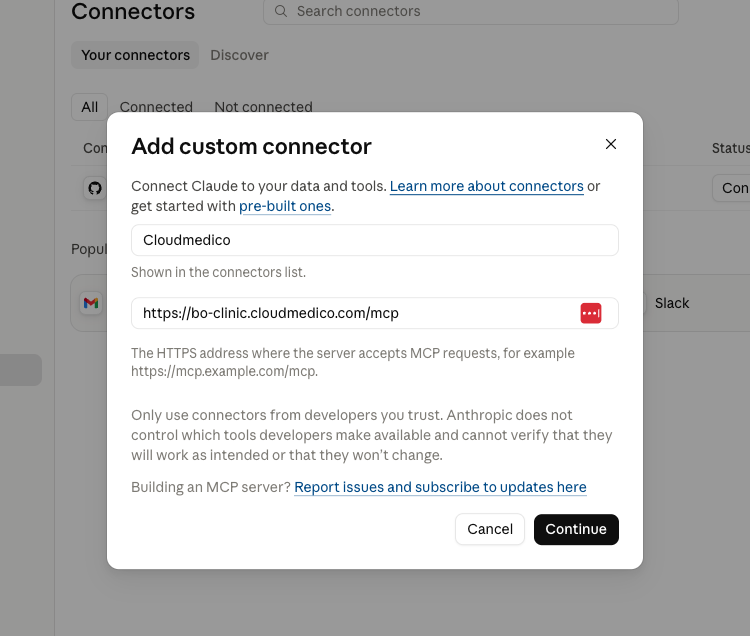Open Report issues and subscribe to updates link

point(440,487)
